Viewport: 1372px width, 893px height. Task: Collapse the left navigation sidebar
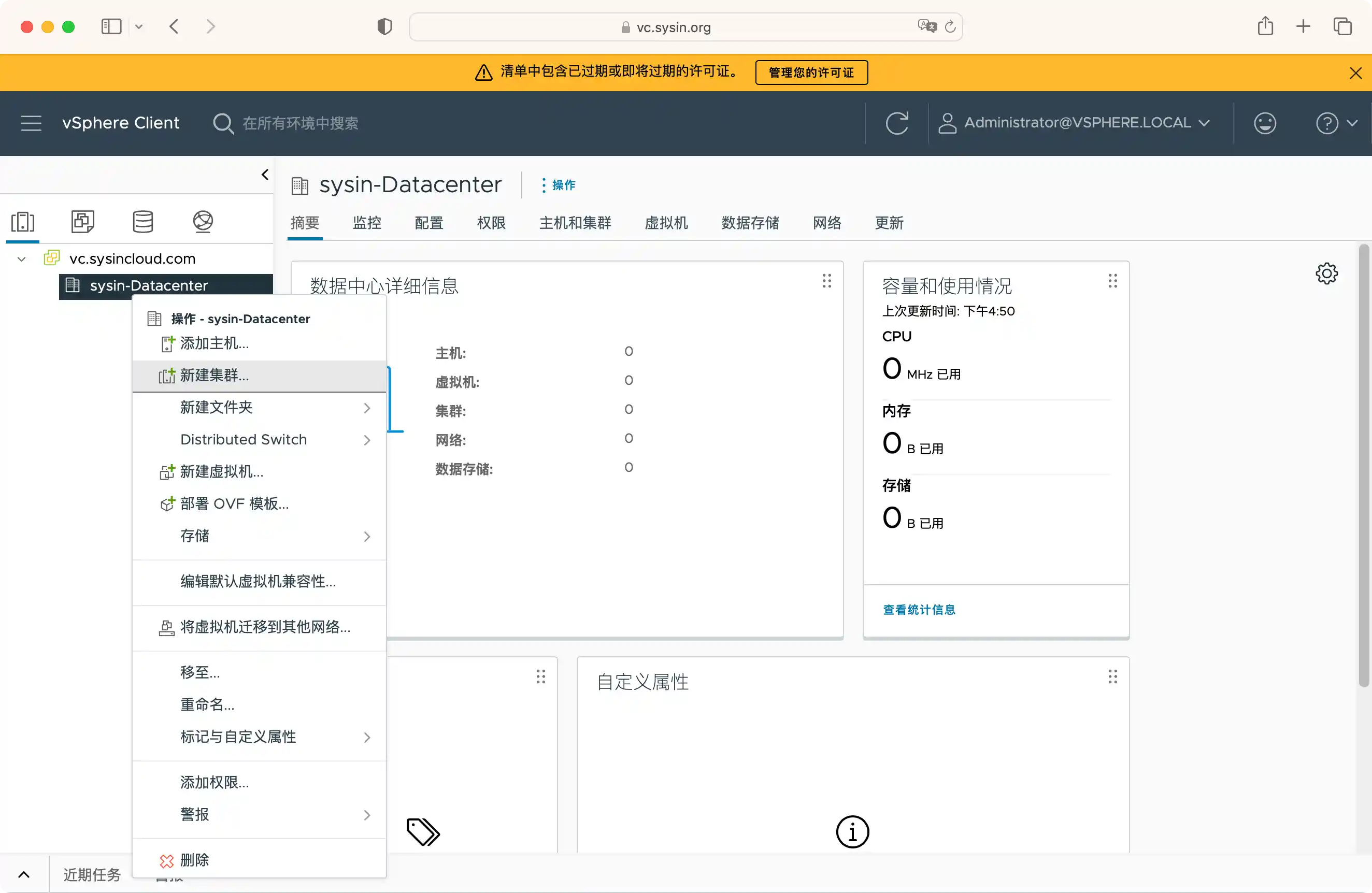[265, 175]
